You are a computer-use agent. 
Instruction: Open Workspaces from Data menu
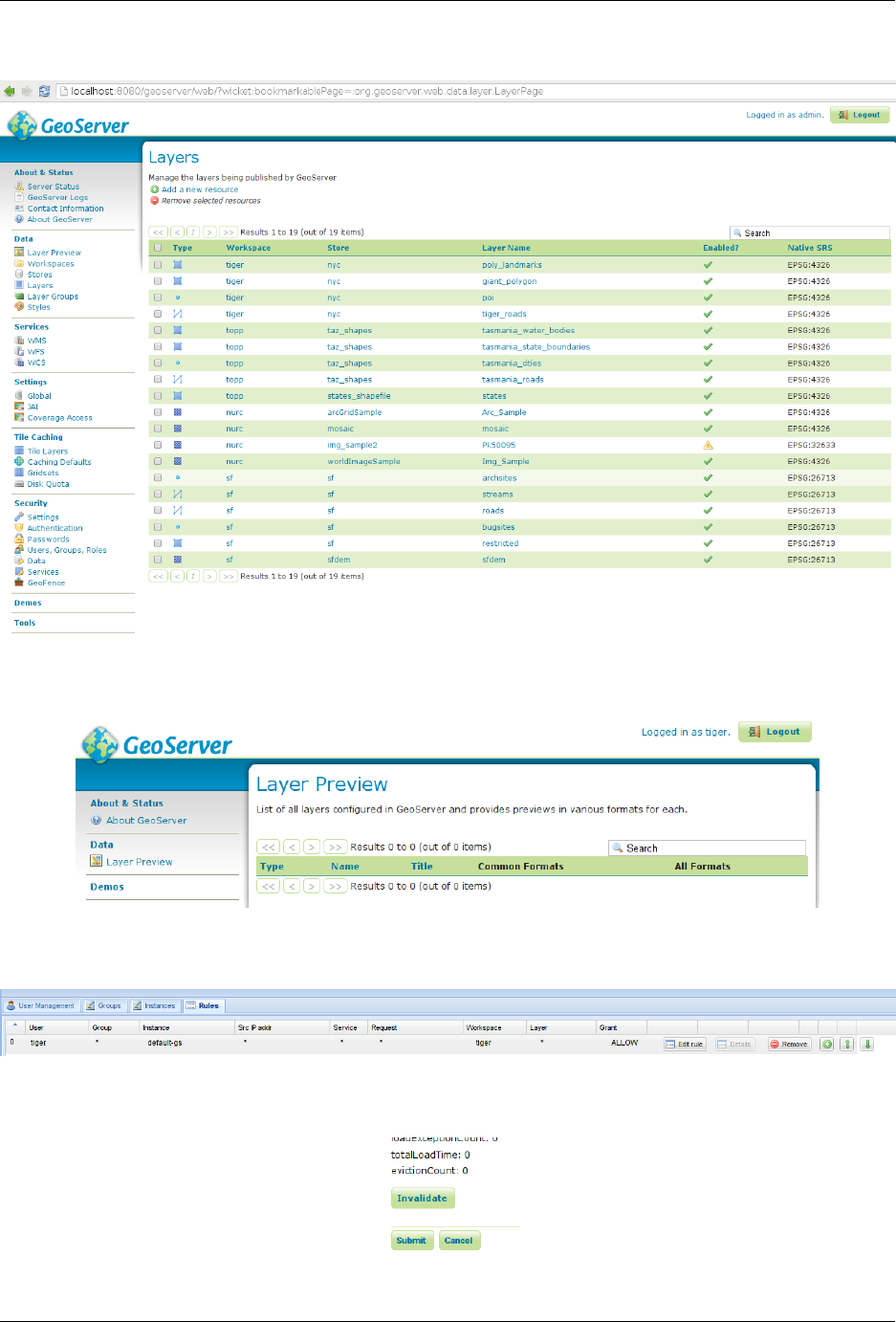coord(51,264)
